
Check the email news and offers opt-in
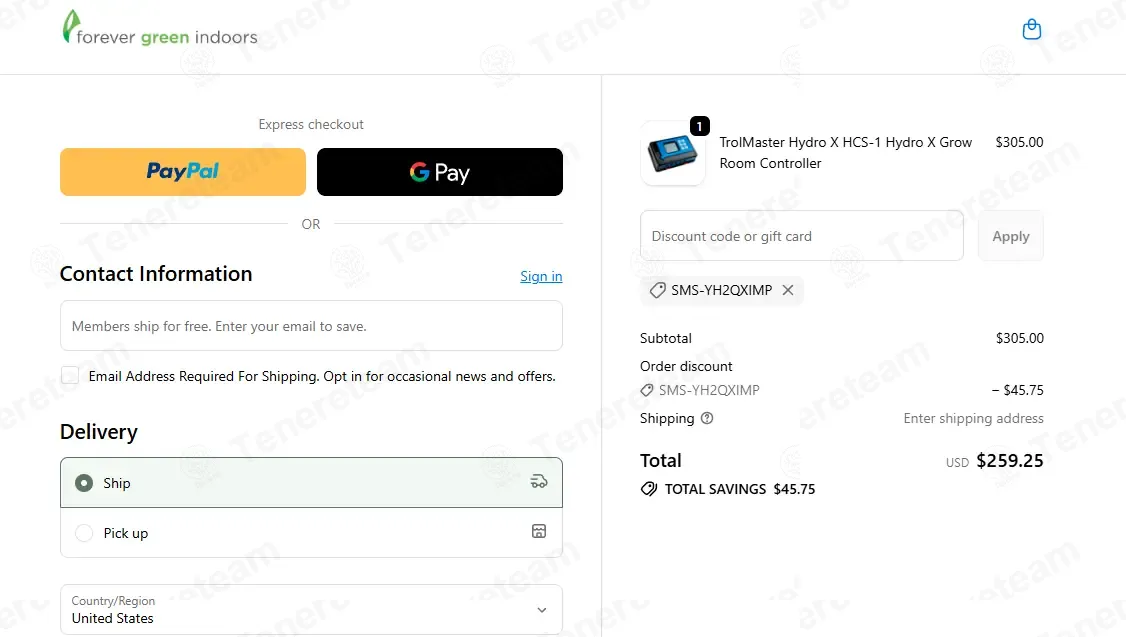(x=70, y=376)
